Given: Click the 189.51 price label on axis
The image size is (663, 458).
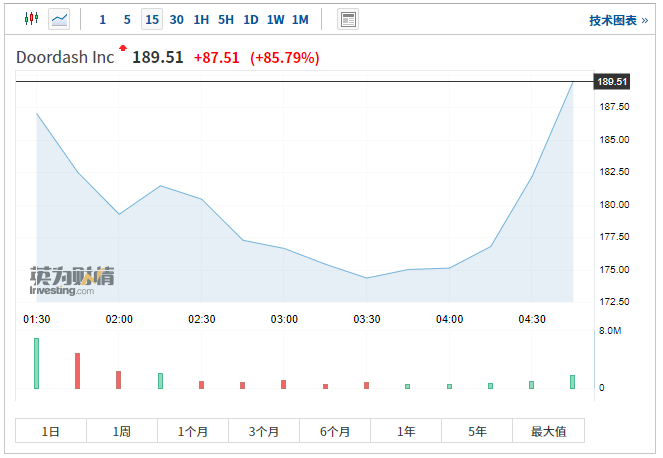Looking at the screenshot, I should (611, 81).
